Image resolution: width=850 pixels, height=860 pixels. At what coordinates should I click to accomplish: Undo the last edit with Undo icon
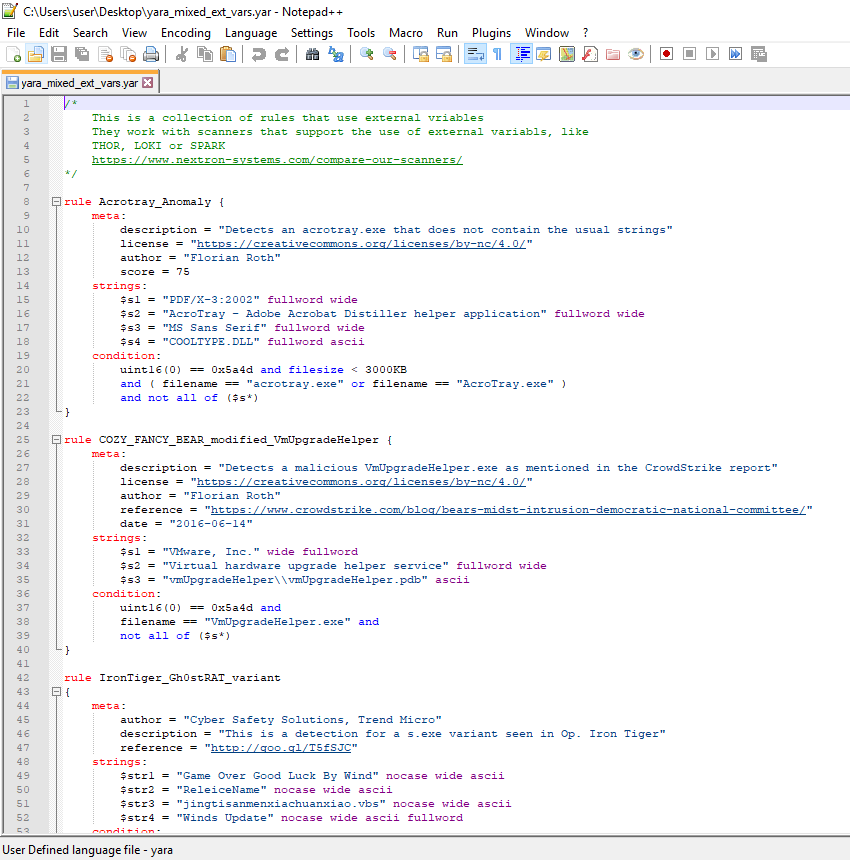pos(258,54)
